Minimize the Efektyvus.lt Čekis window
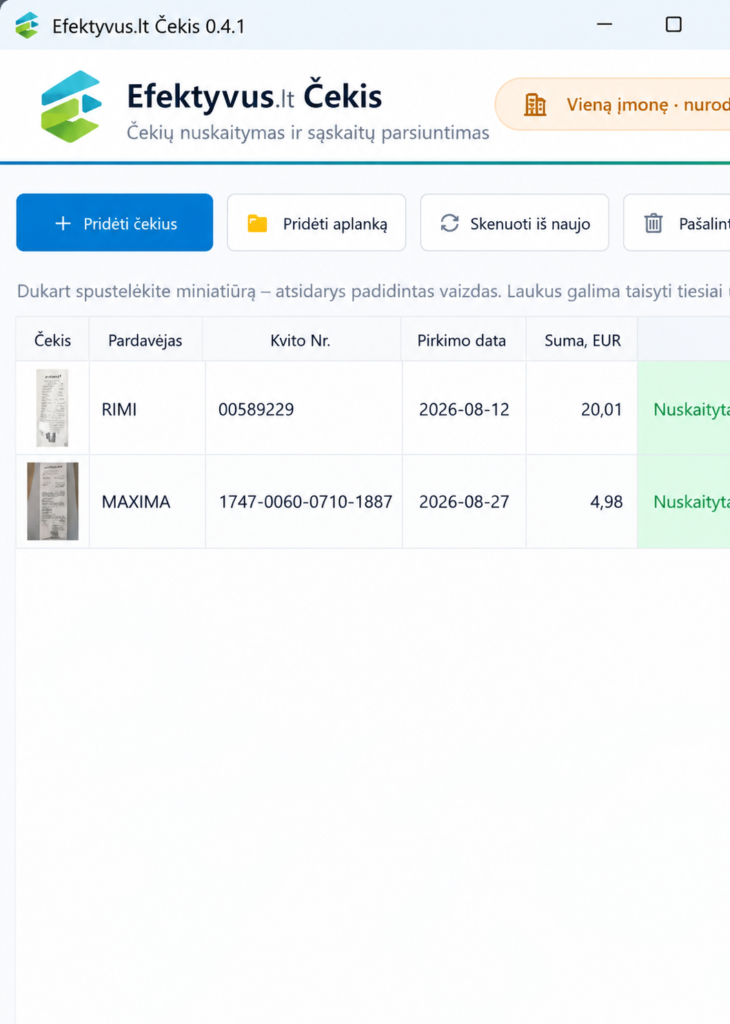Viewport: 730px width, 1024px height. click(x=605, y=25)
